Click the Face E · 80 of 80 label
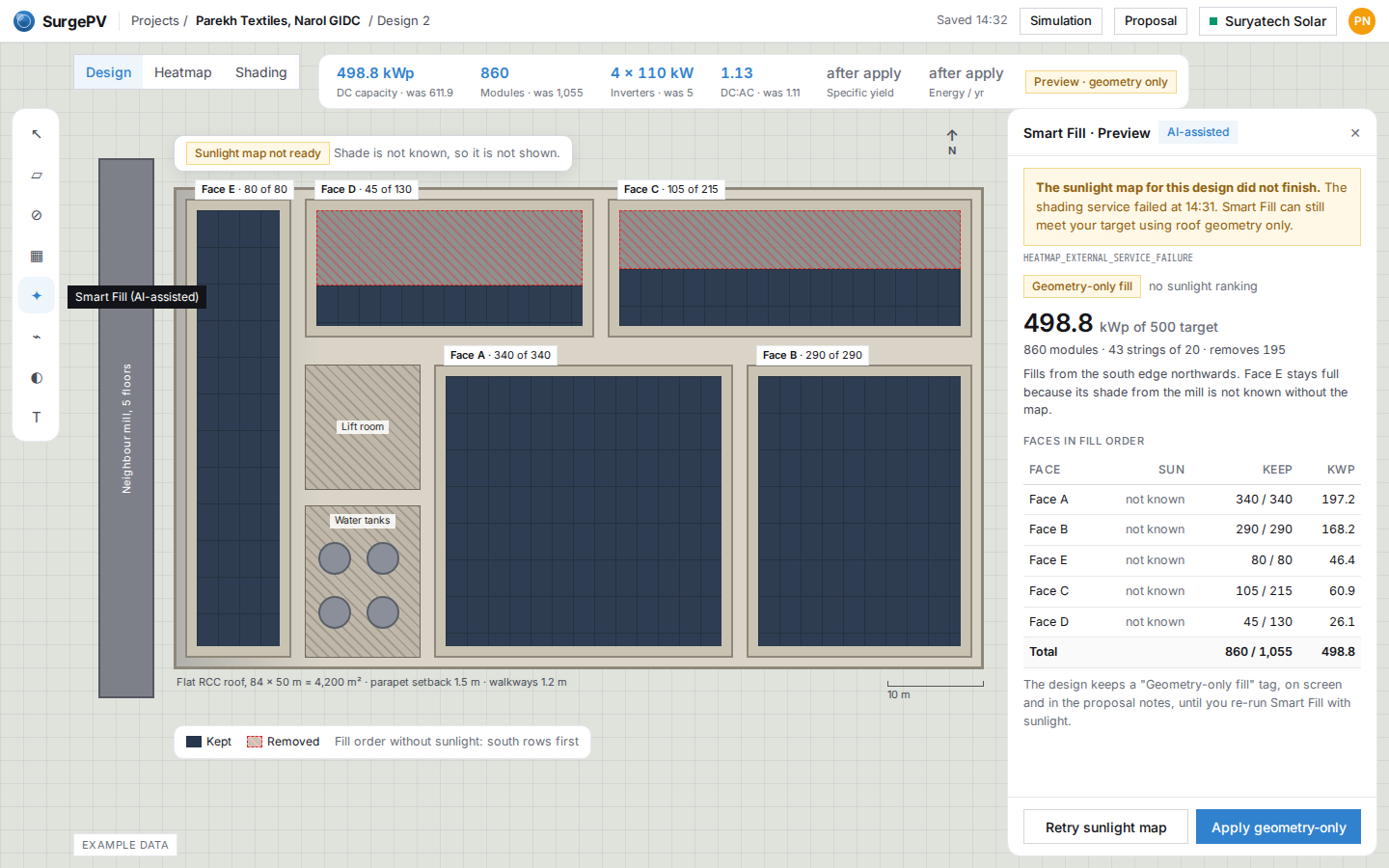The image size is (1389, 868). [244, 189]
